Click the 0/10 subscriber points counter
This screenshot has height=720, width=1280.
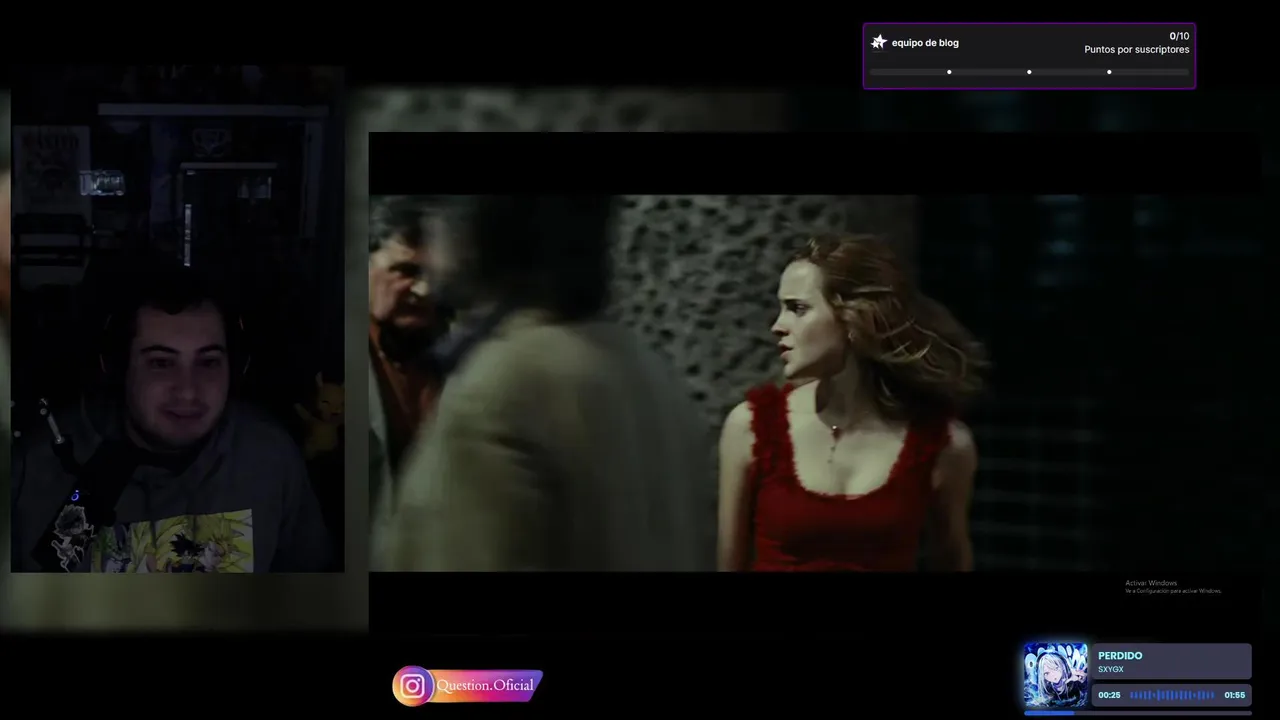[1179, 36]
